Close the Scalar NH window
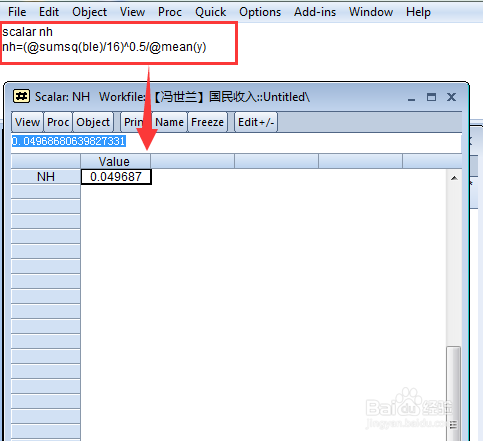This screenshot has width=483, height=441. click(451, 97)
